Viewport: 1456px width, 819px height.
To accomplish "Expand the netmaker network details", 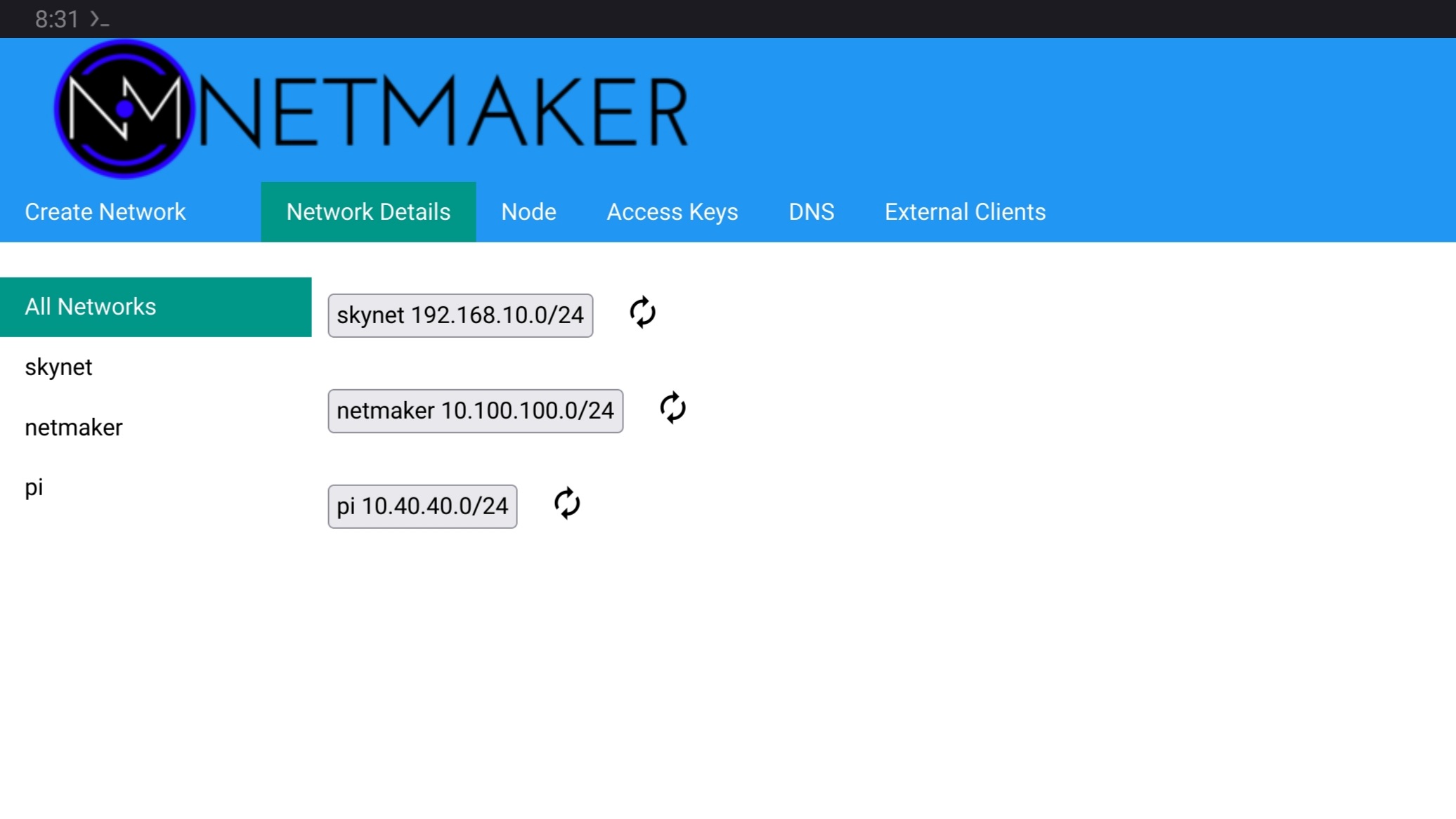I will [x=475, y=410].
